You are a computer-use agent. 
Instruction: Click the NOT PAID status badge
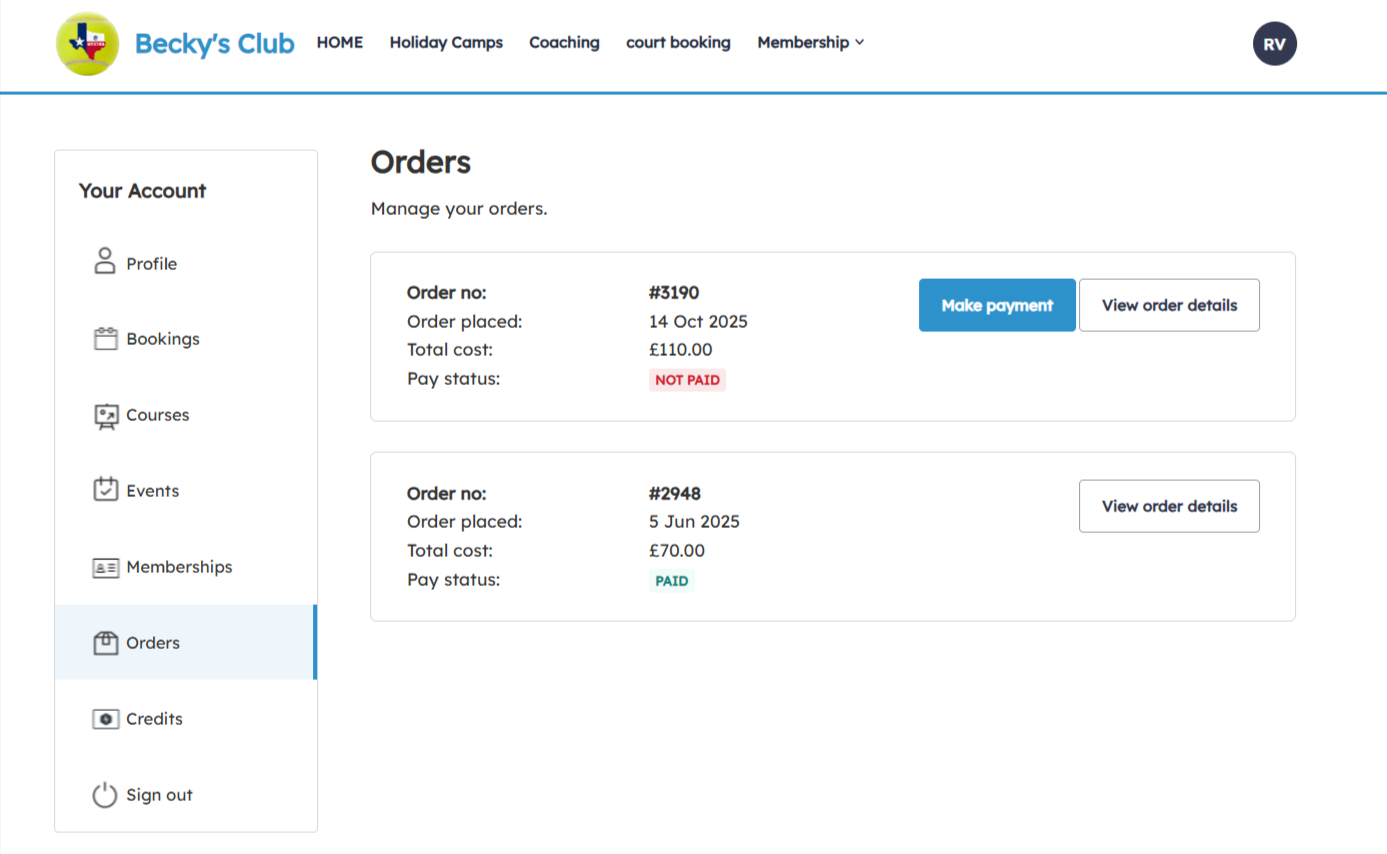pyautogui.click(x=687, y=380)
